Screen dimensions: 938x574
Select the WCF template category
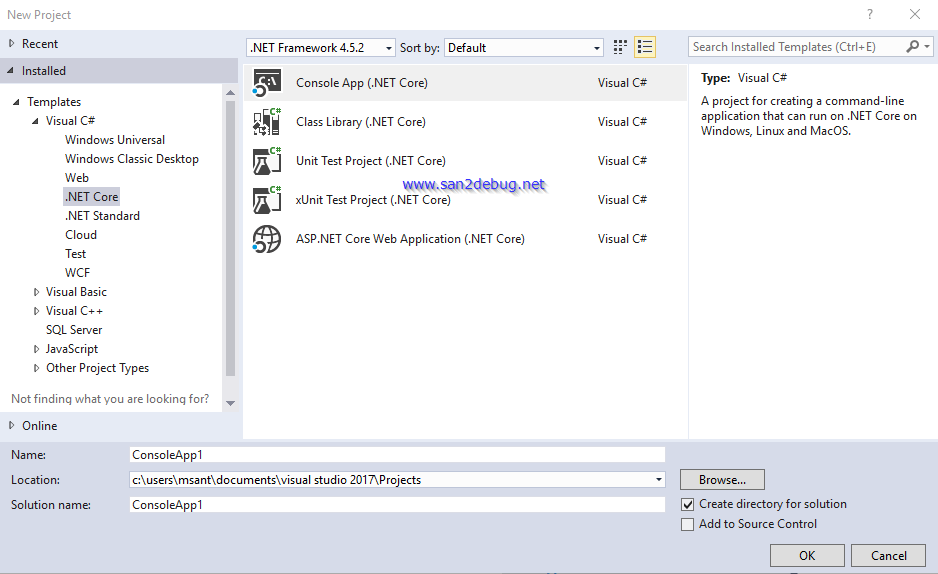click(x=77, y=273)
